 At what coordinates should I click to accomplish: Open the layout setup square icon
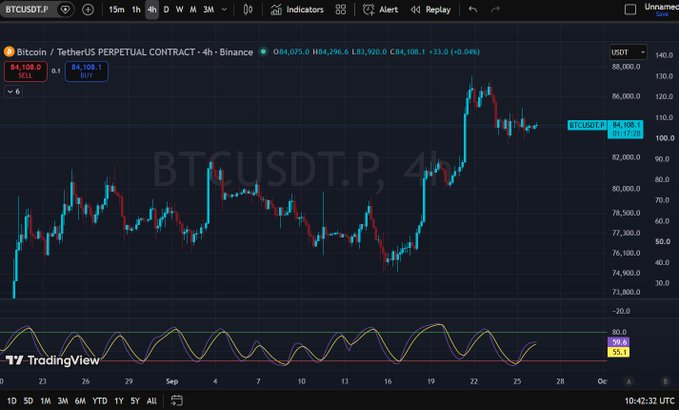coord(630,10)
